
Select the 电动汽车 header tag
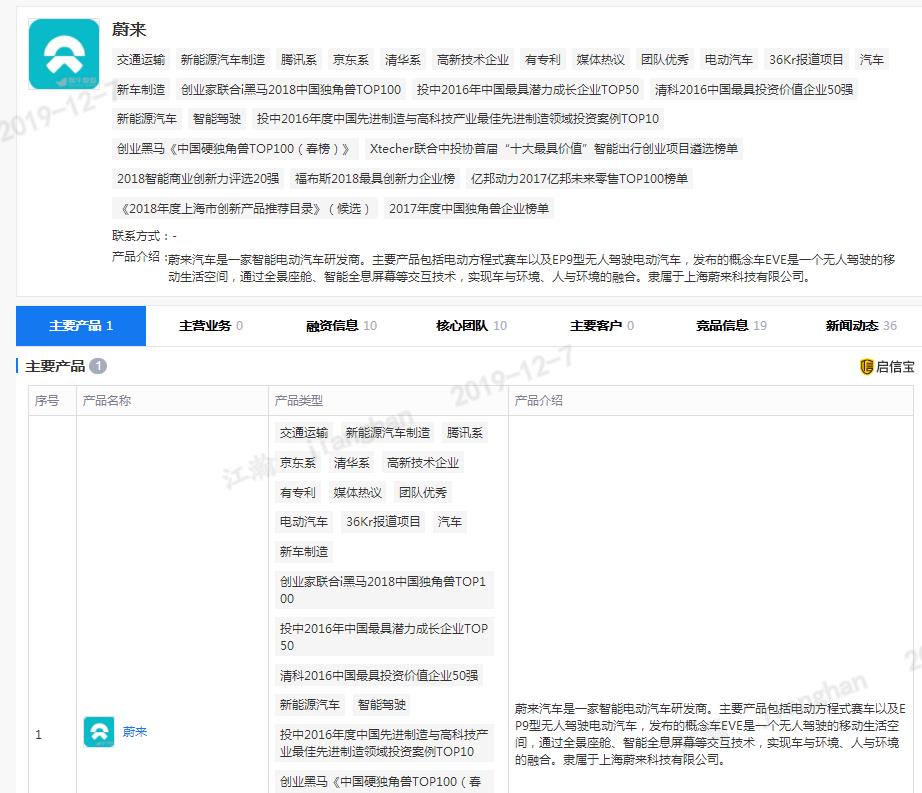(x=729, y=59)
